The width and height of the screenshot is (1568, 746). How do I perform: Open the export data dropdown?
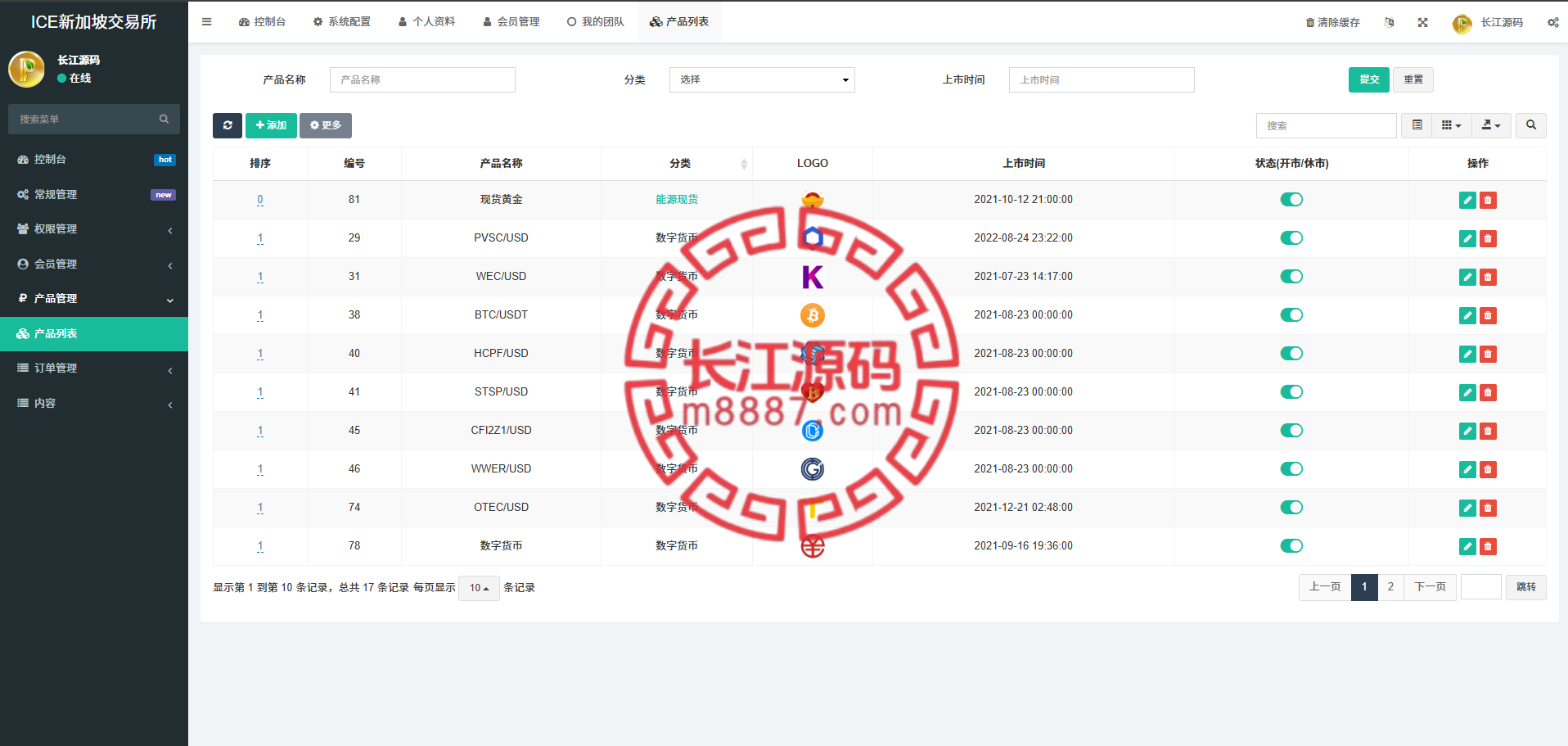(x=1491, y=125)
